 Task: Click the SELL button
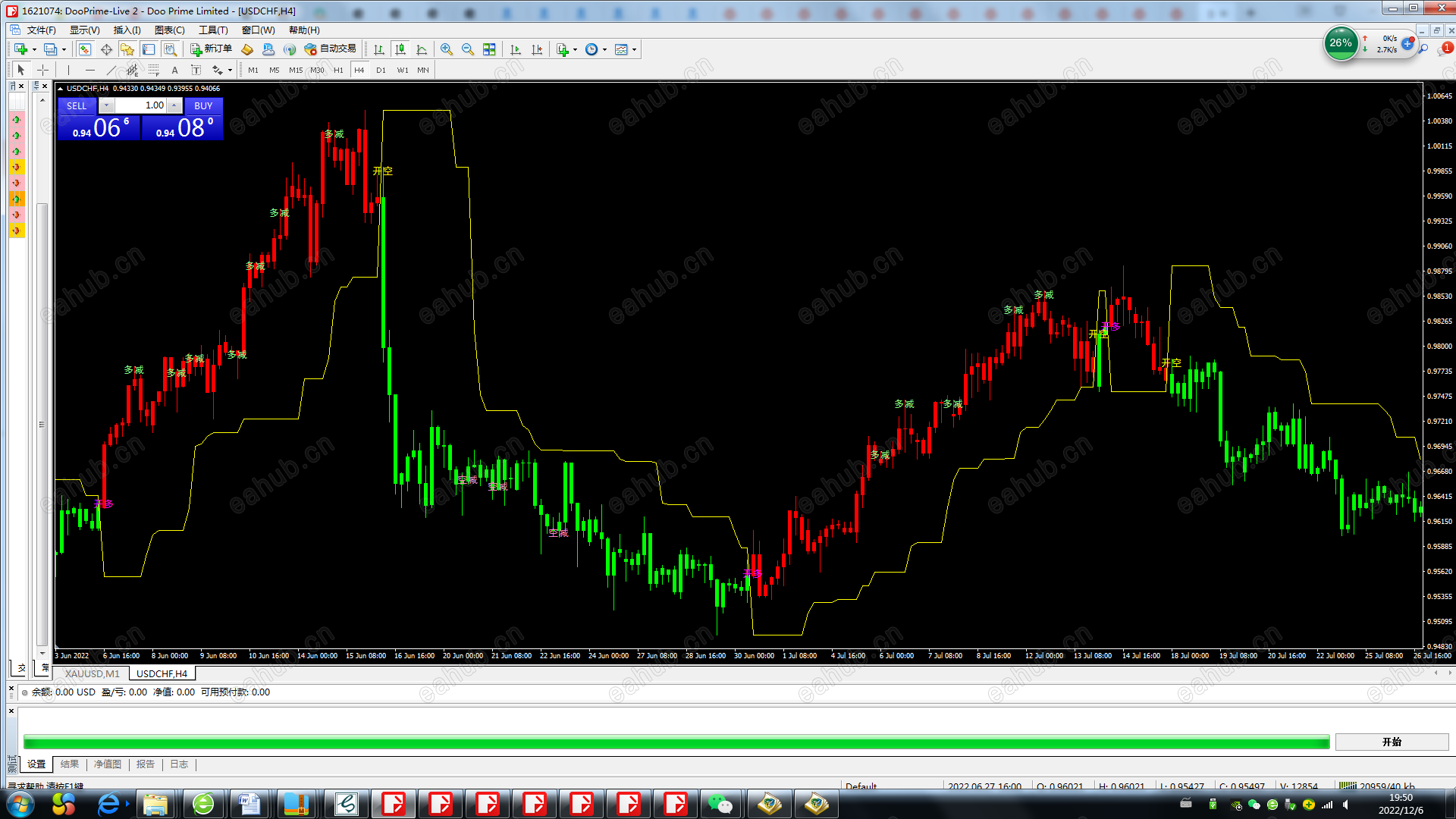[x=77, y=105]
